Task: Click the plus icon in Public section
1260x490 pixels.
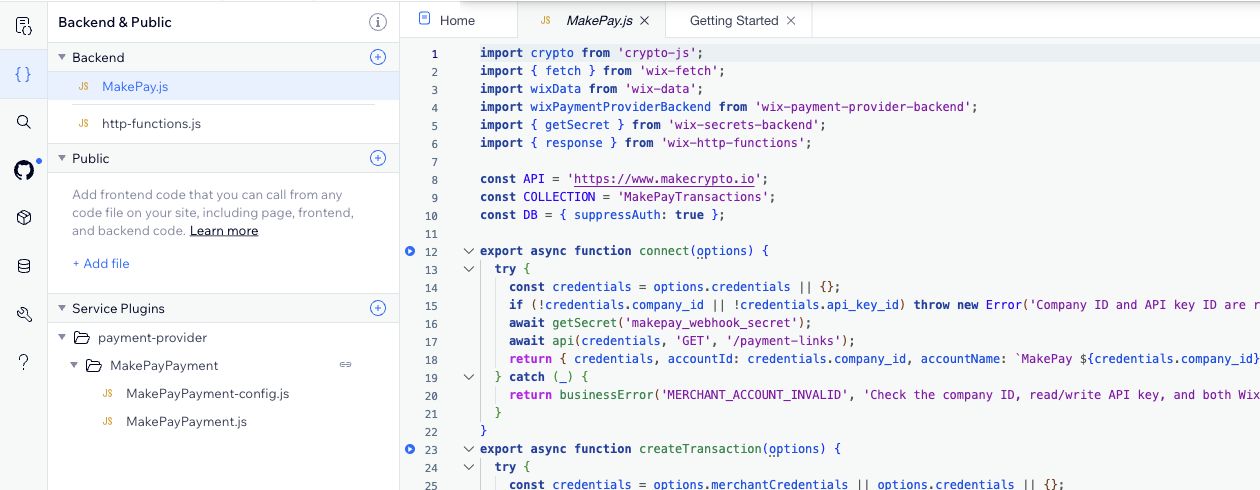Action: tap(377, 158)
